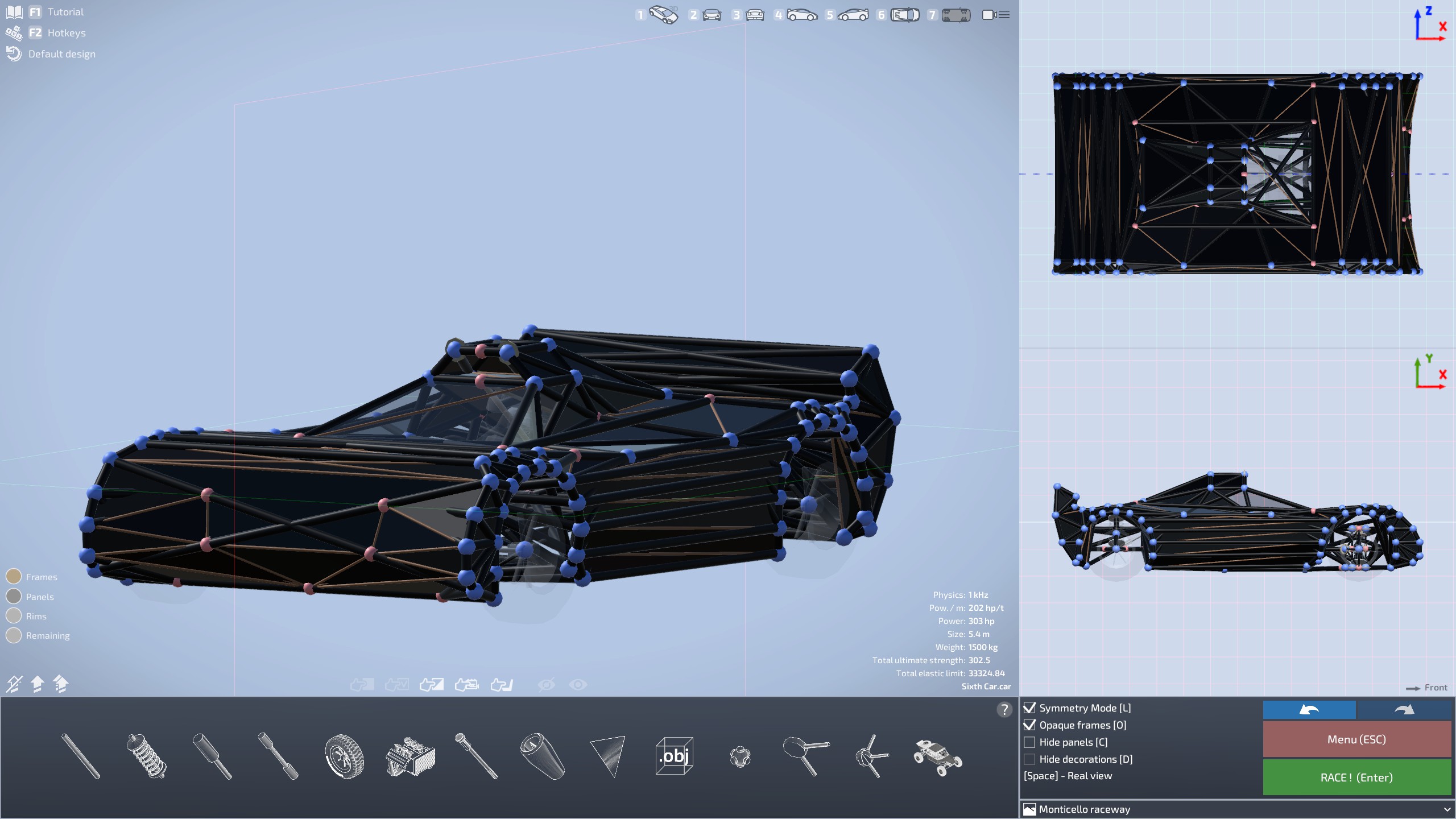Click the undo arrow button

click(1309, 709)
